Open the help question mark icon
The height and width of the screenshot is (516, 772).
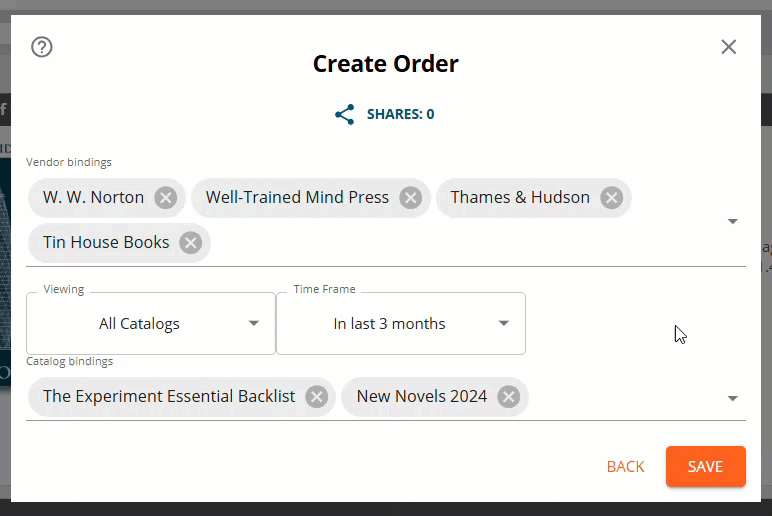point(42,47)
